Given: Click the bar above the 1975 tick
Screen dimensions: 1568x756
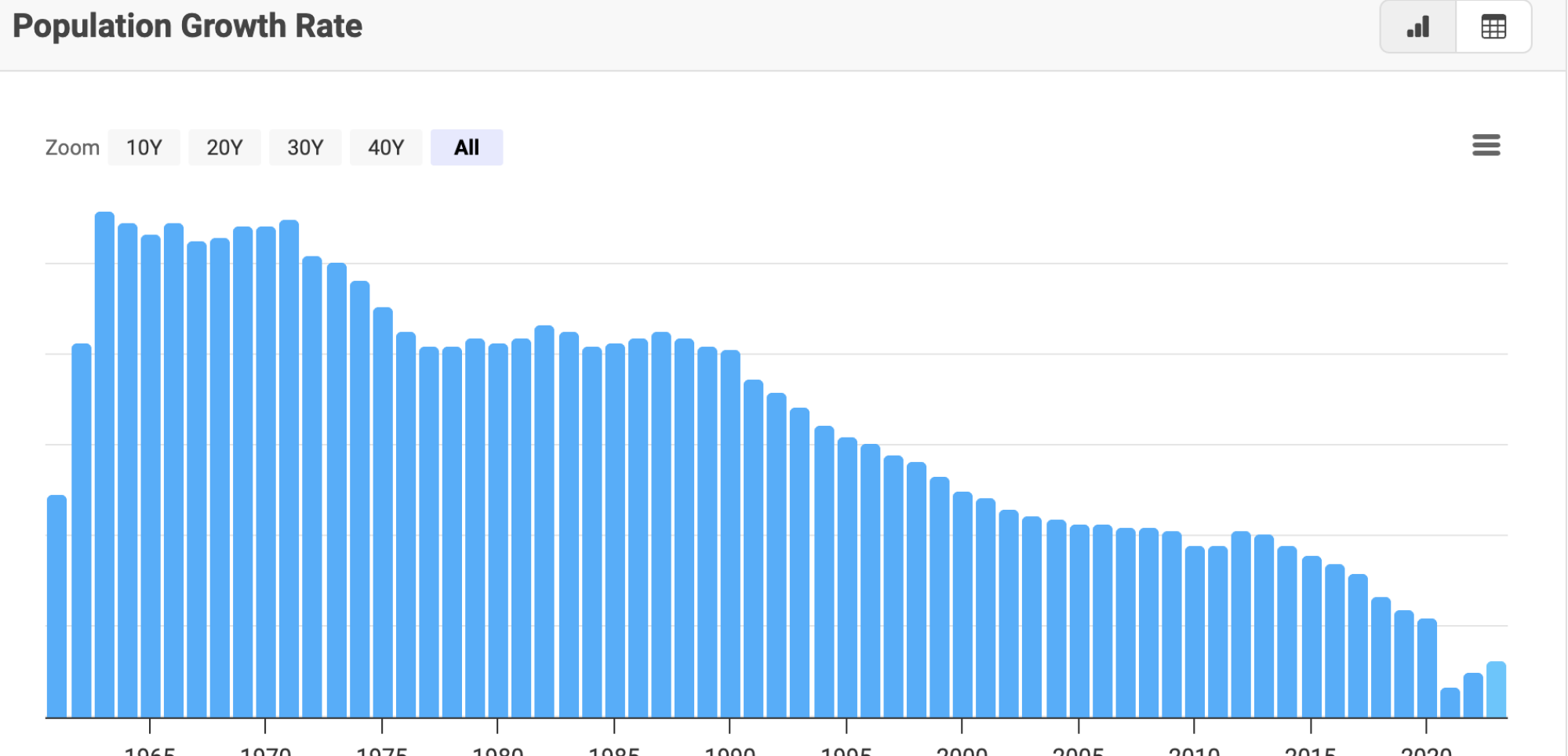Looking at the screenshot, I should (x=383, y=512).
